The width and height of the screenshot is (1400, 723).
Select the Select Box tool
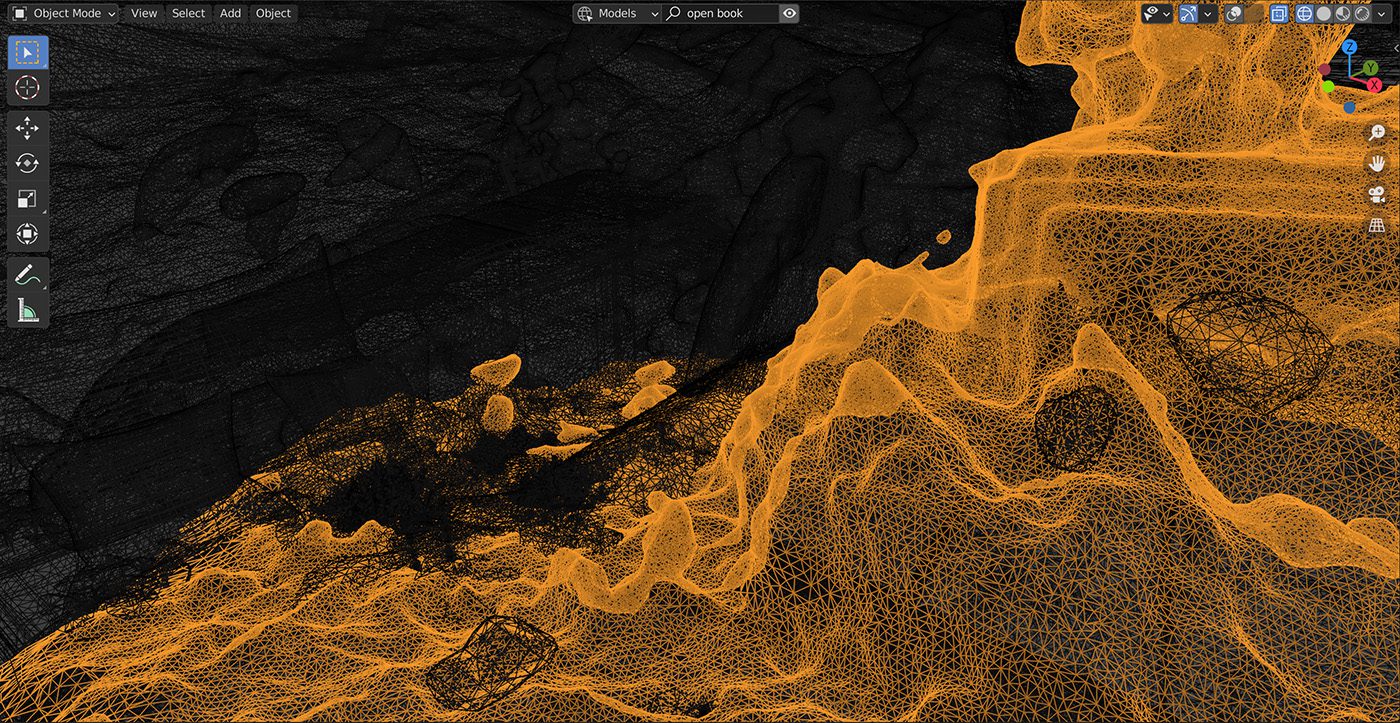27,52
